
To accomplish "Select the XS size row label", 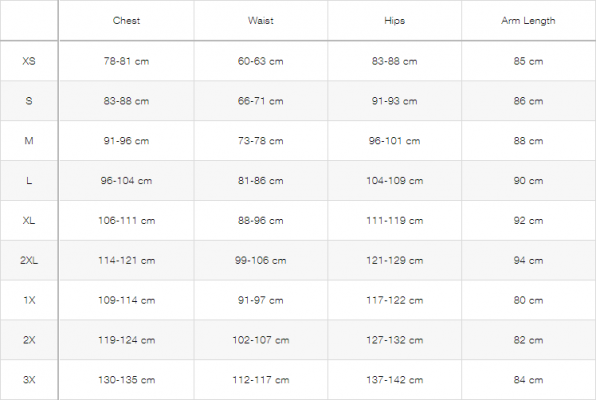I will (29, 61).
